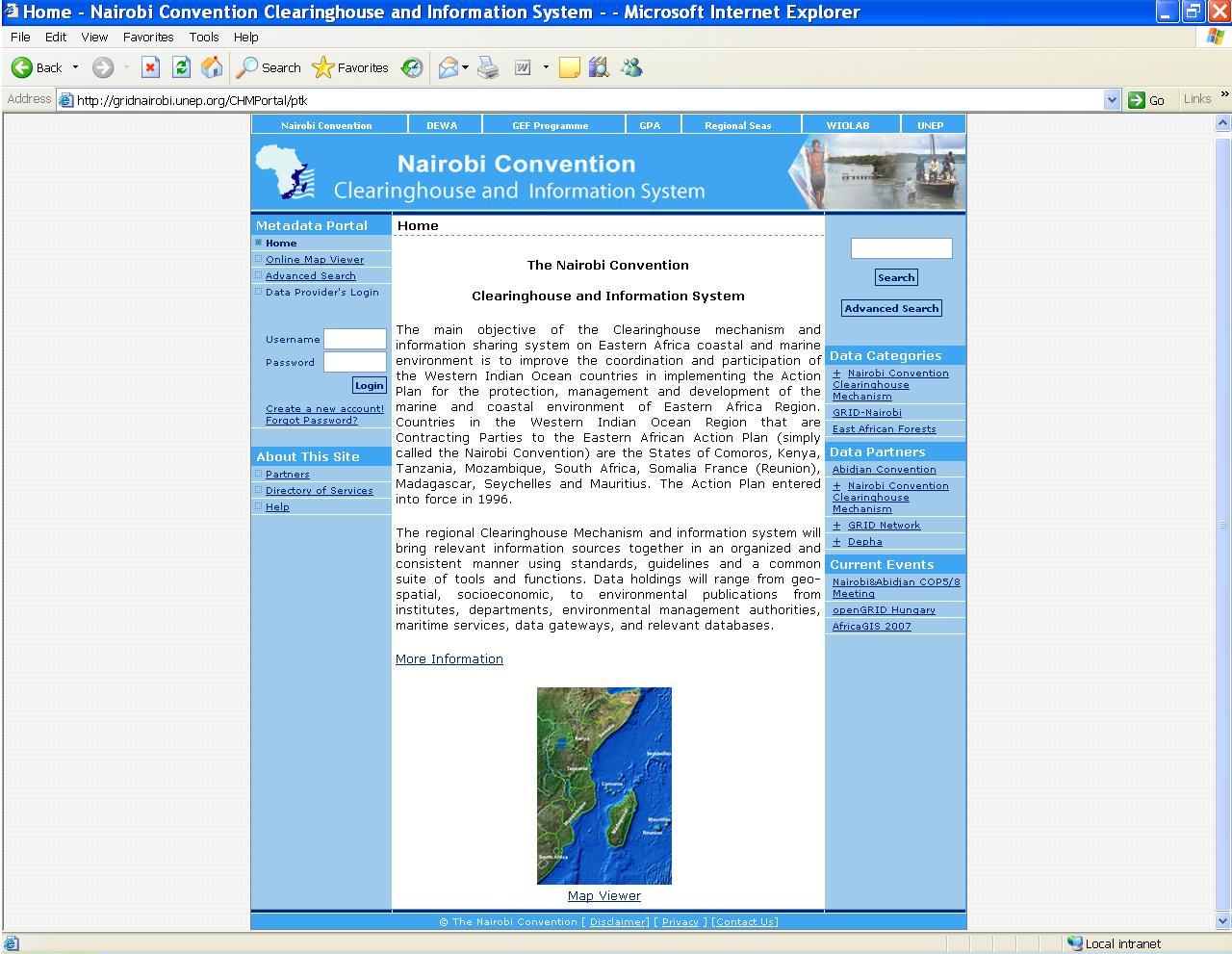Open the History toolbar icon
This screenshot has height=954, width=1232.
pos(412,67)
